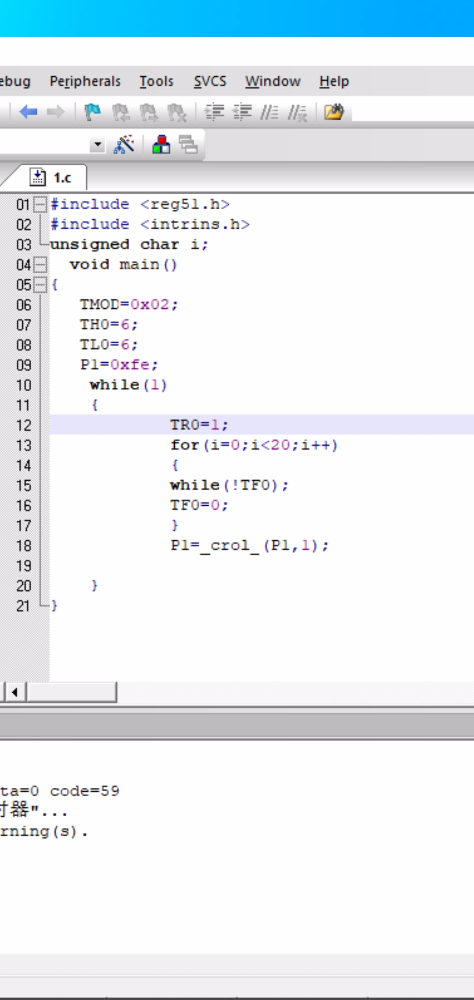Open Target Options with the wand icon
474x1000 pixels.
124,145
